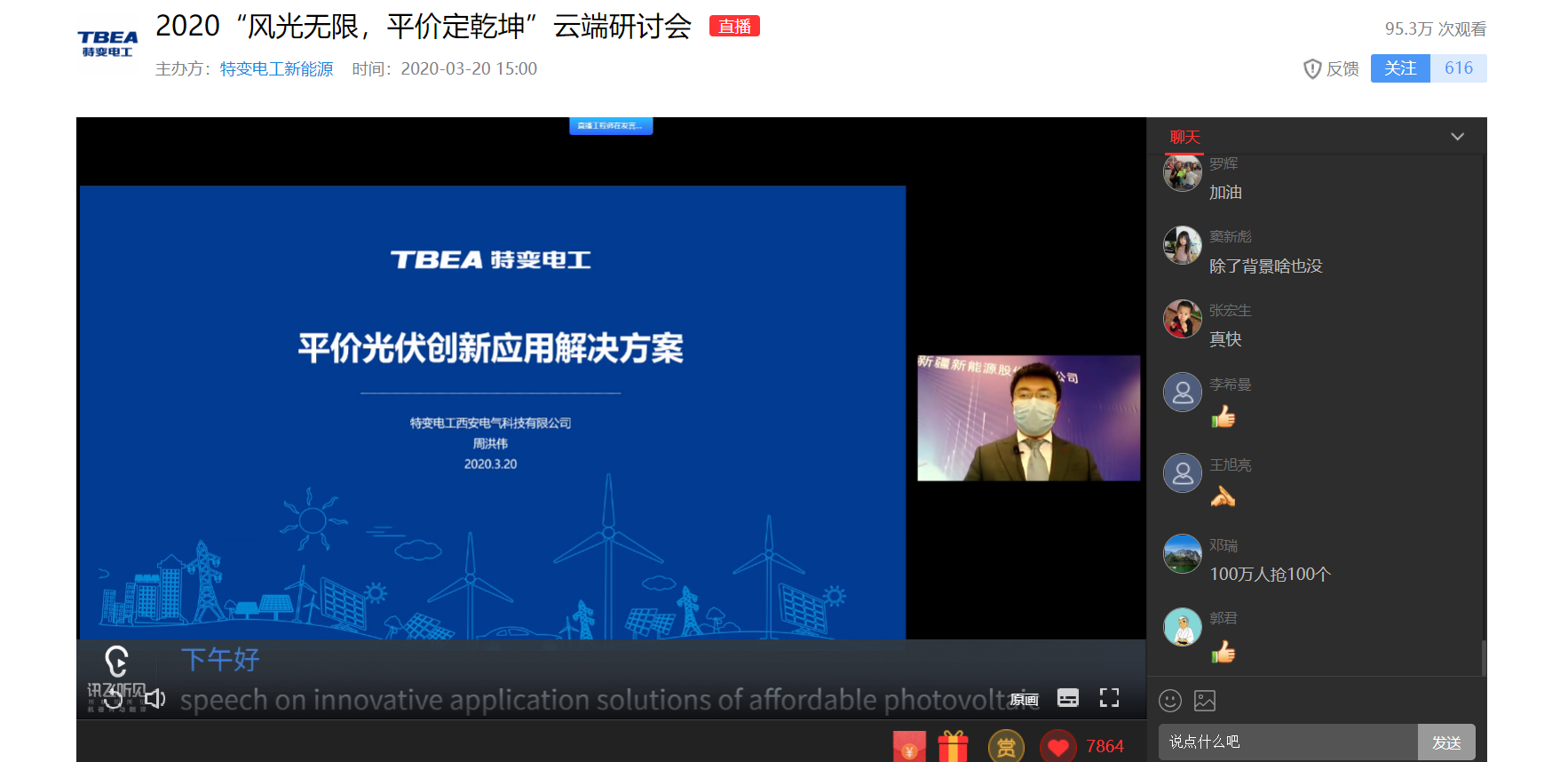The height and width of the screenshot is (762, 1568).
Task: Click the gold 赏 reward icon
Action: [x=1006, y=747]
